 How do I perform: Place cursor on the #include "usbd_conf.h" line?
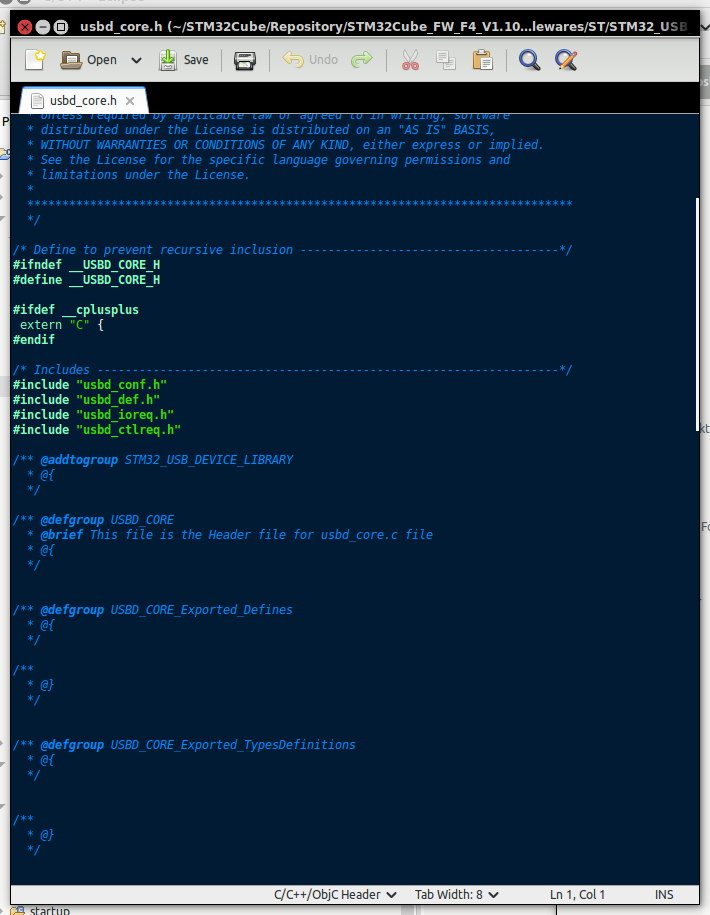point(90,385)
